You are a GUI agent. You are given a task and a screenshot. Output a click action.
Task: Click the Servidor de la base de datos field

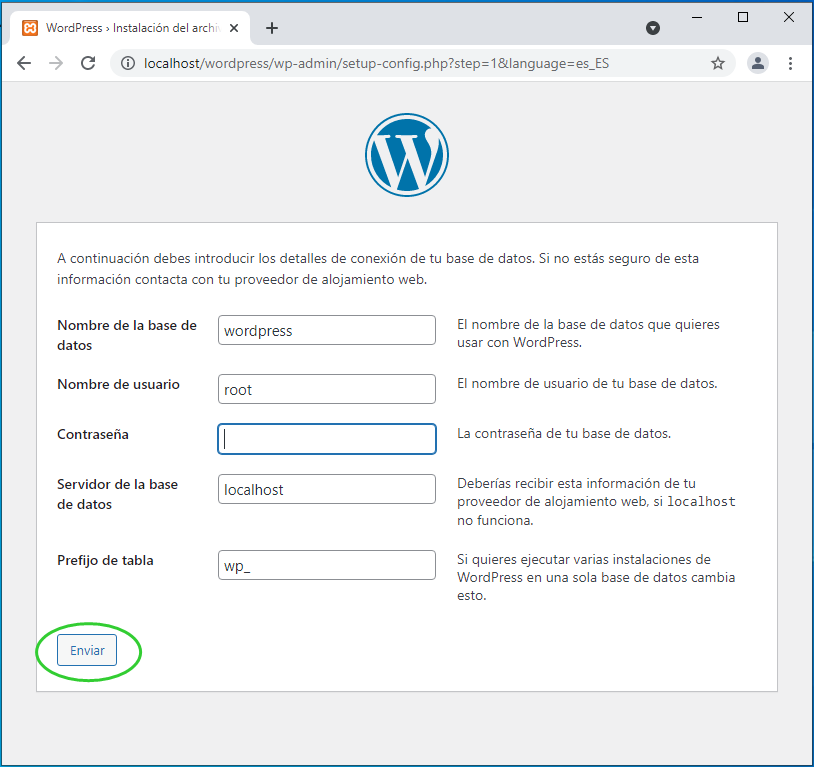click(327, 489)
